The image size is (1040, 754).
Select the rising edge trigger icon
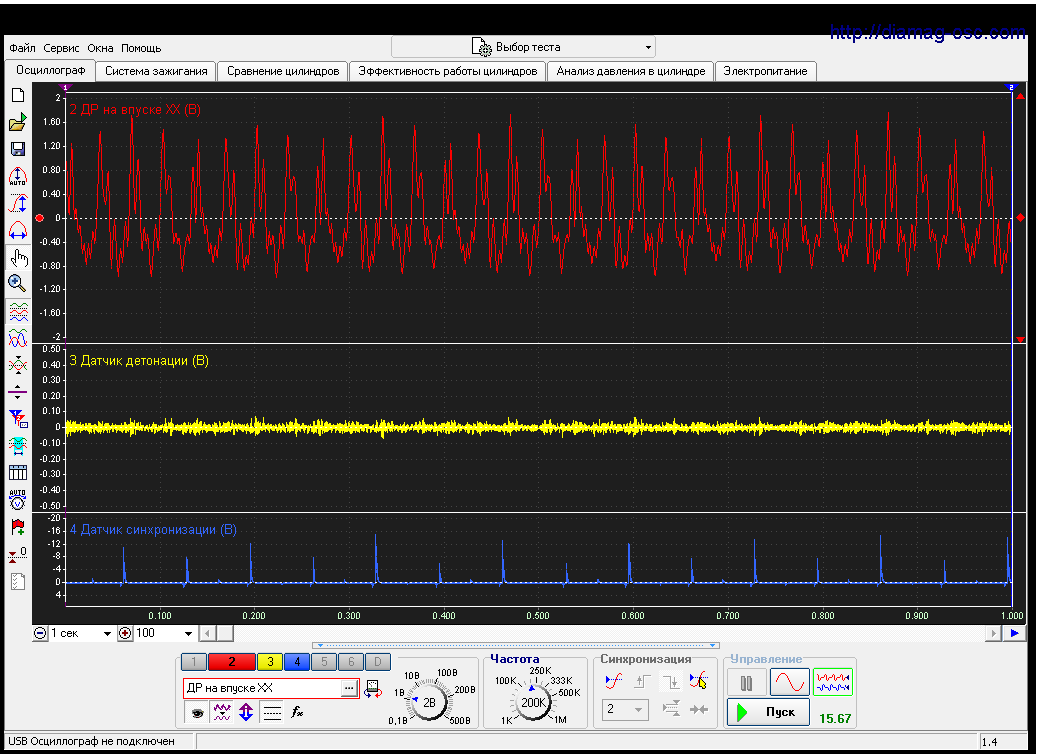click(642, 681)
